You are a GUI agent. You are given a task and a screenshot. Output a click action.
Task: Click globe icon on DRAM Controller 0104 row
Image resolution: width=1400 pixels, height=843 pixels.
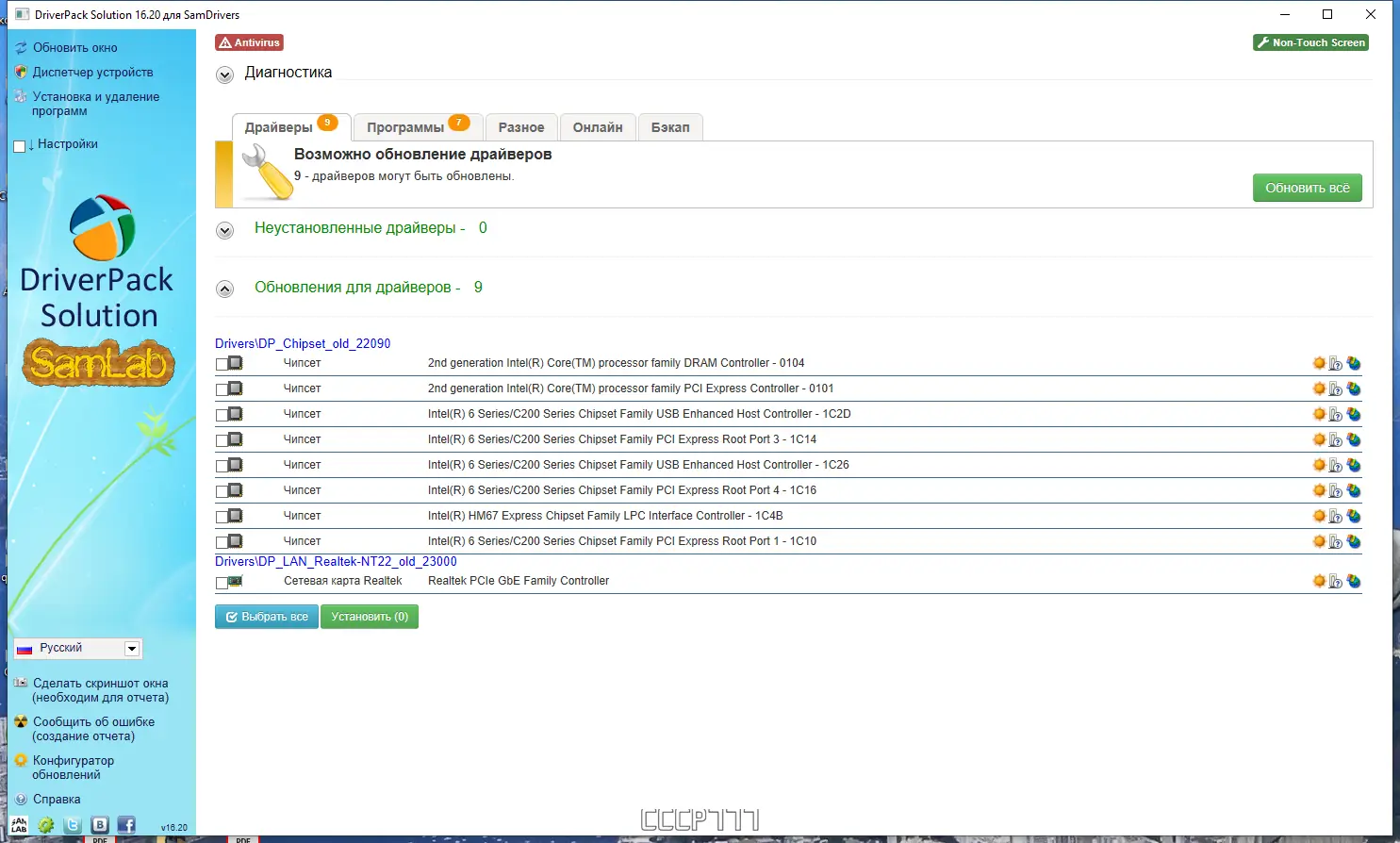1354,363
